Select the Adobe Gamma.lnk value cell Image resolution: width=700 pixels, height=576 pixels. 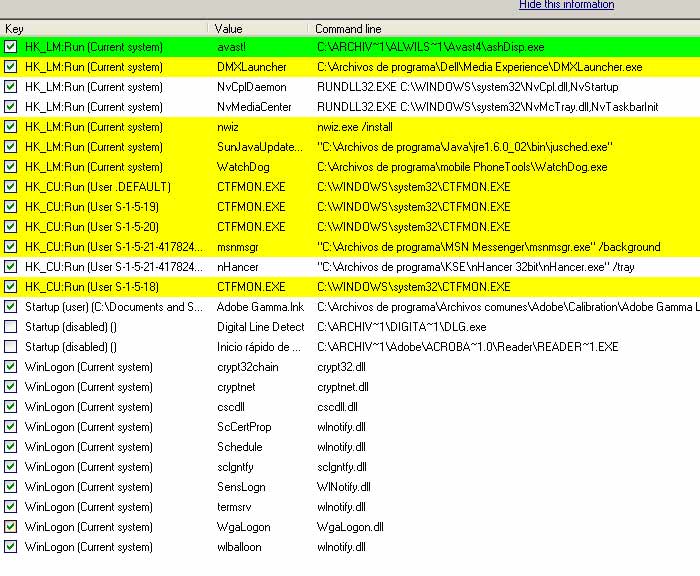point(260,307)
